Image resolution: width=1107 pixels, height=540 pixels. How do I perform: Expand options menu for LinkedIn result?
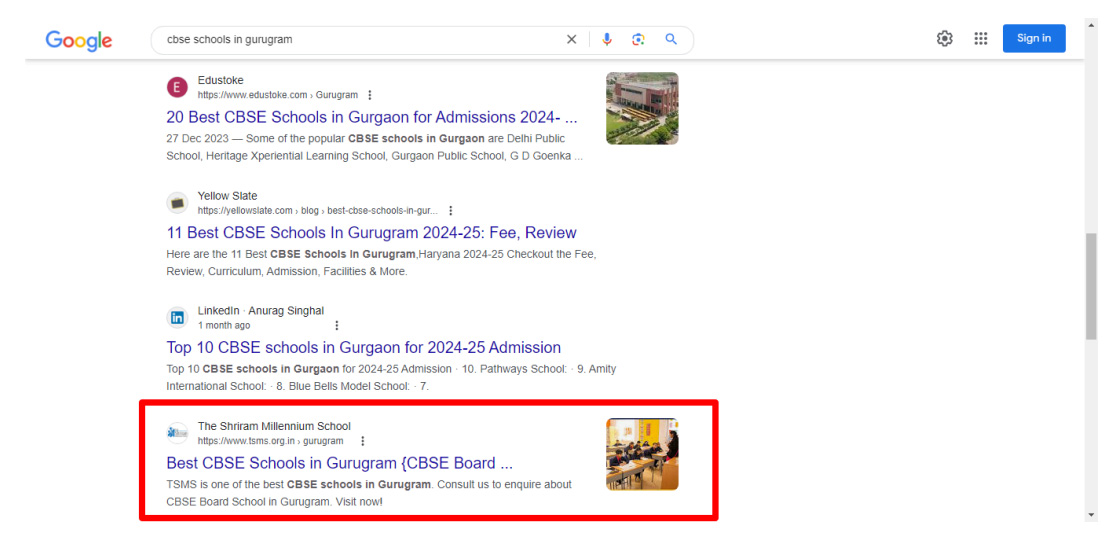pyautogui.click(x=336, y=326)
